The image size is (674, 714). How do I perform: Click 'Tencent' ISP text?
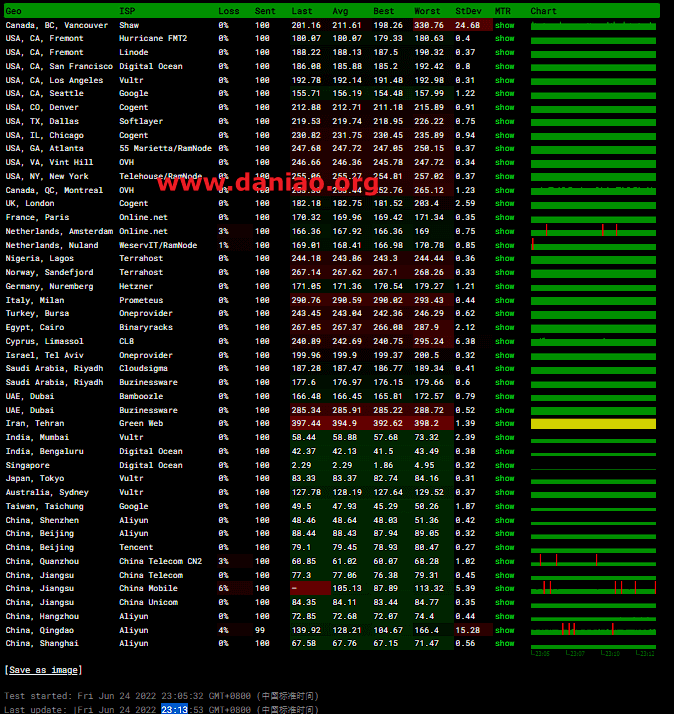point(136,547)
